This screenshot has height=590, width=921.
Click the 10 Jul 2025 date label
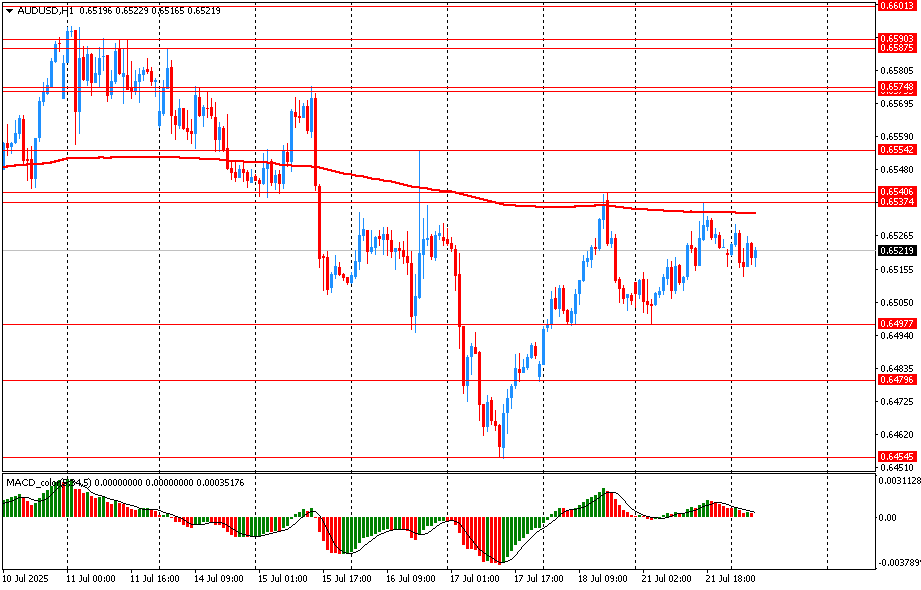(x=28, y=578)
